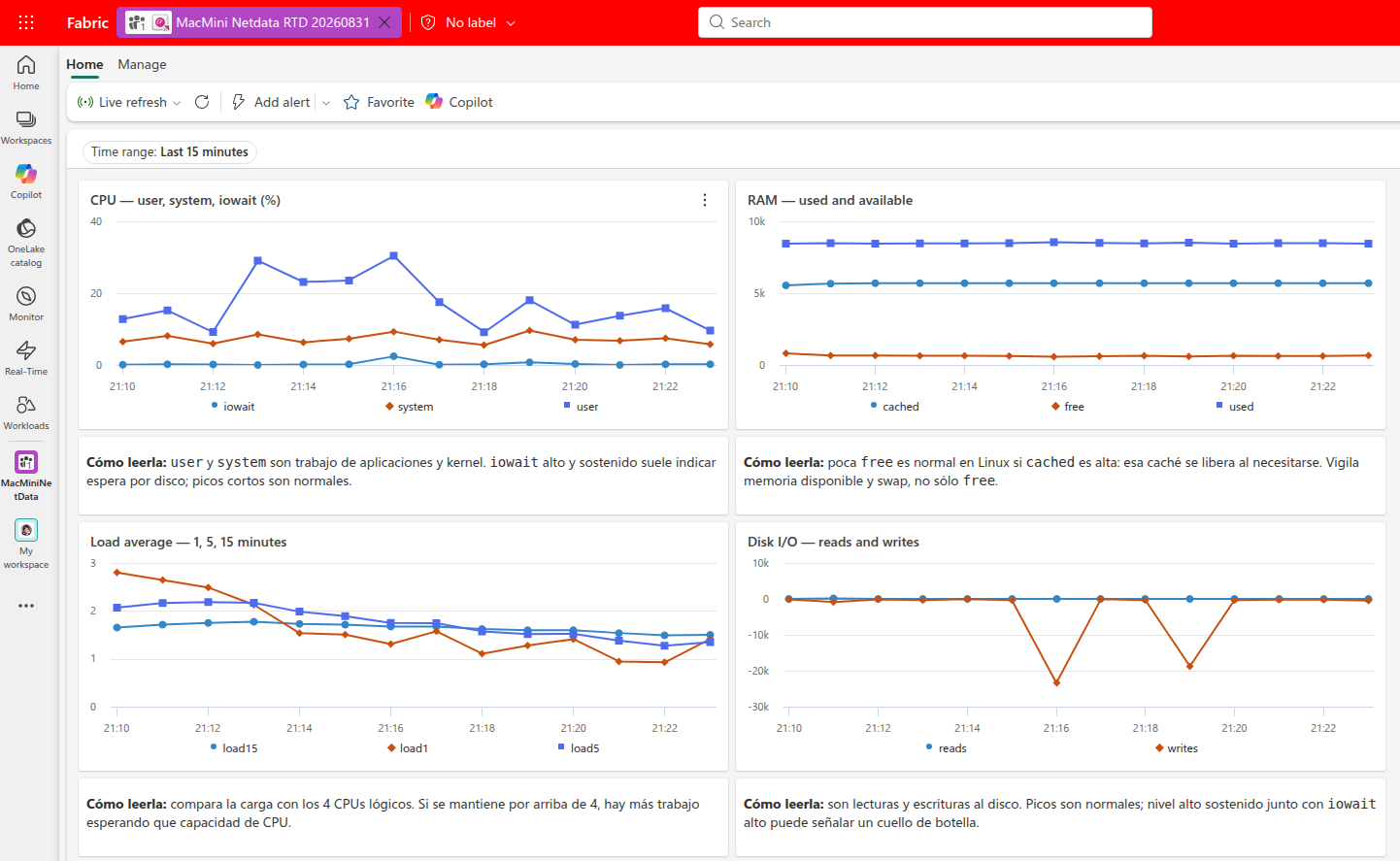1400x861 pixels.
Task: Click the No label text
Action: click(x=471, y=22)
